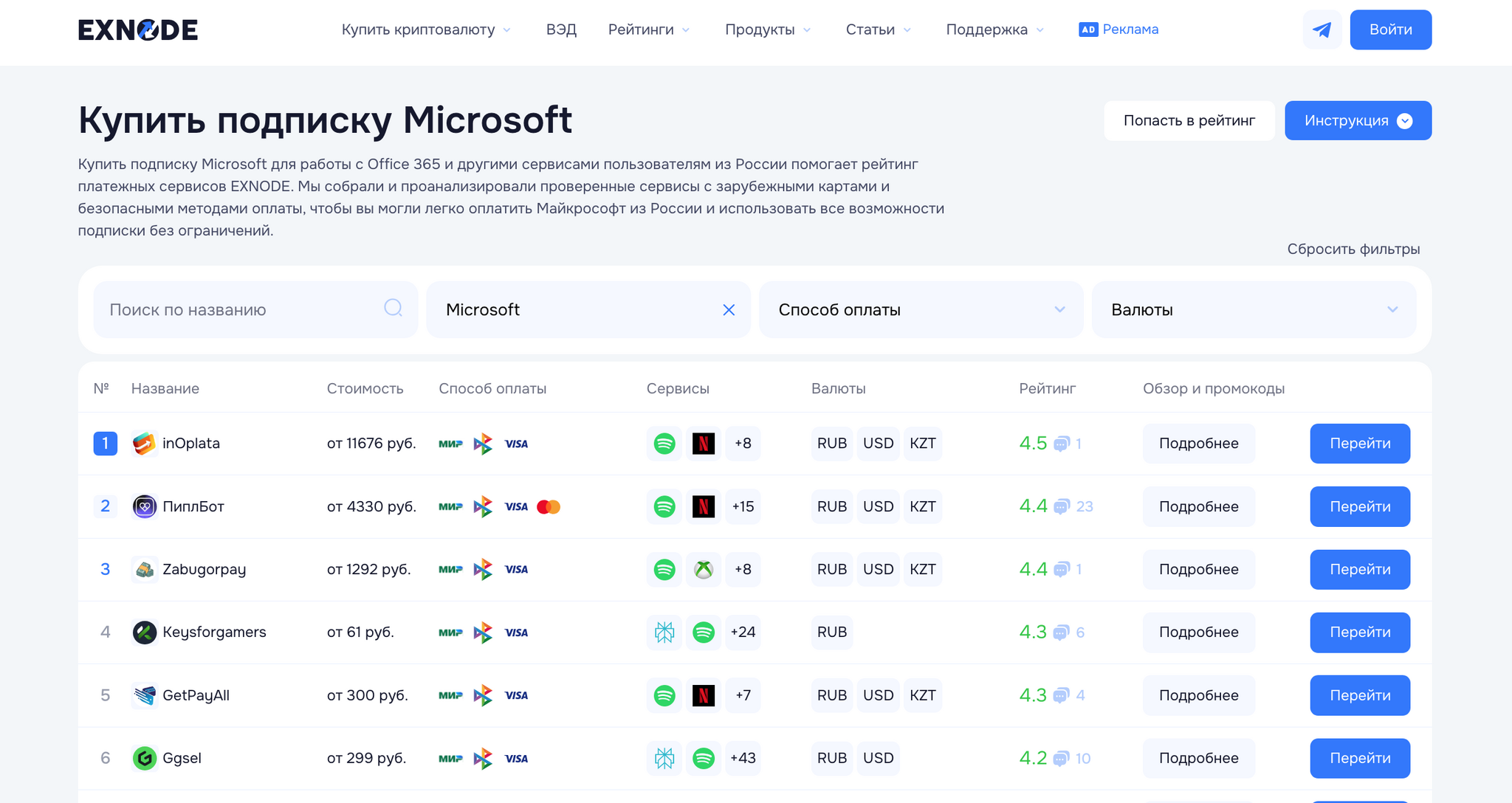
Task: Open the Валюты dropdown filter
Action: [1253, 310]
